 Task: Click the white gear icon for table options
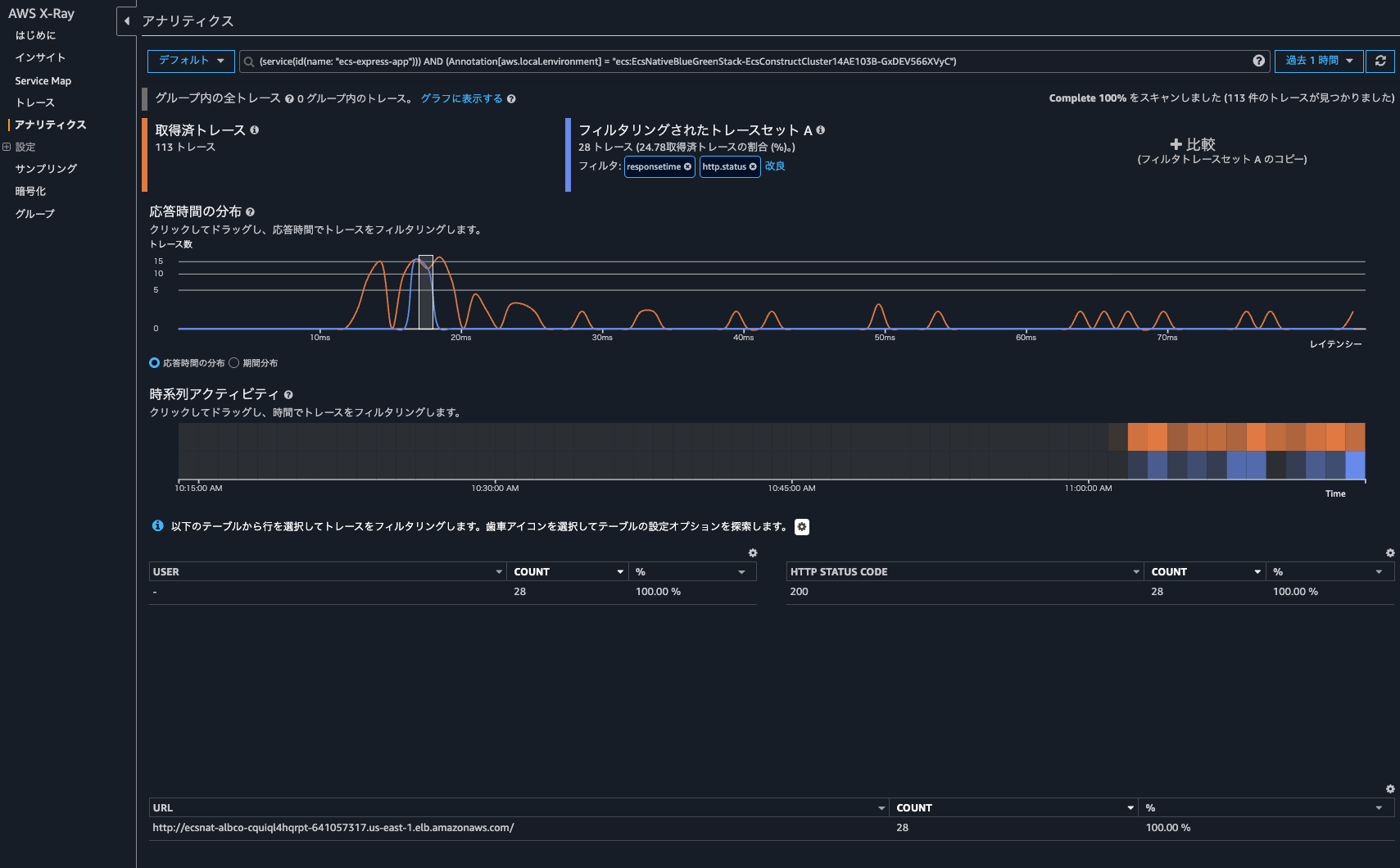coord(802,527)
